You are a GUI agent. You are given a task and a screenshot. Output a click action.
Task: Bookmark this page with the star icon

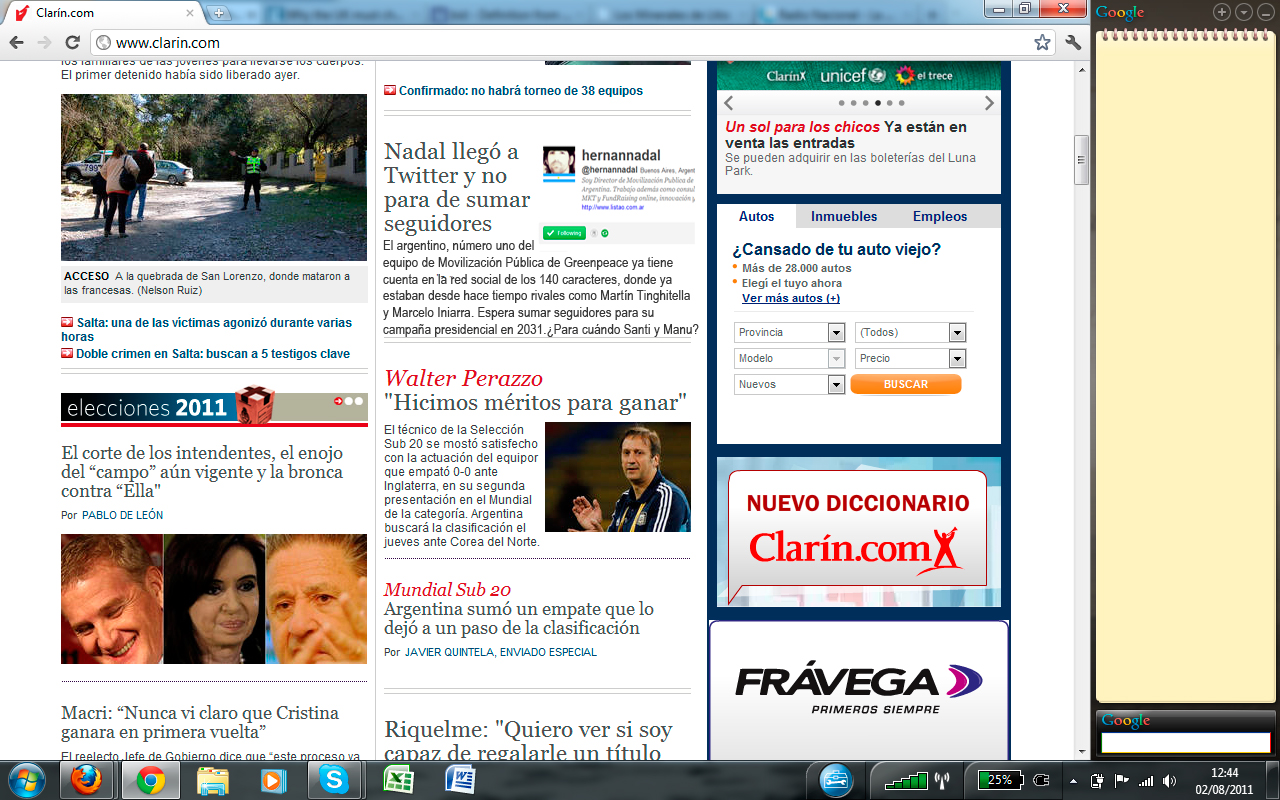pyautogui.click(x=1042, y=42)
